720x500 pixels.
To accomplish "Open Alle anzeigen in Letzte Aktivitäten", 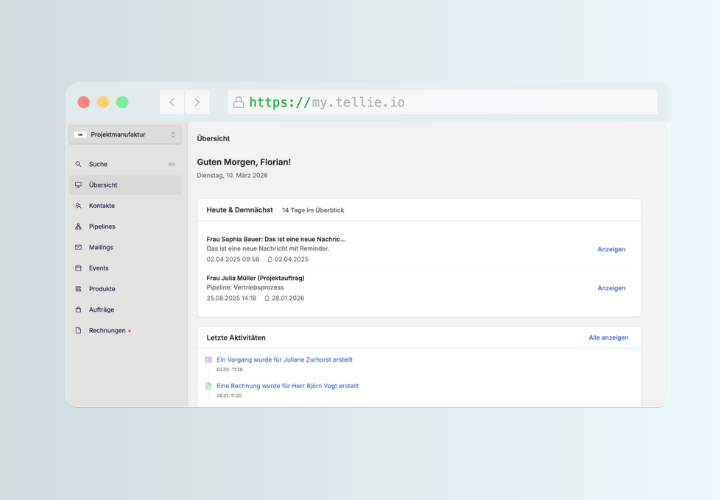I will pos(608,338).
